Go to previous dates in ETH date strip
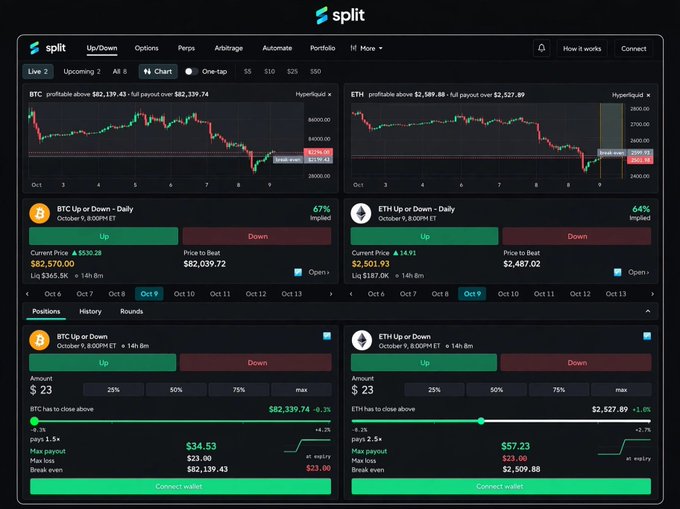The height and width of the screenshot is (509, 680). pos(351,294)
